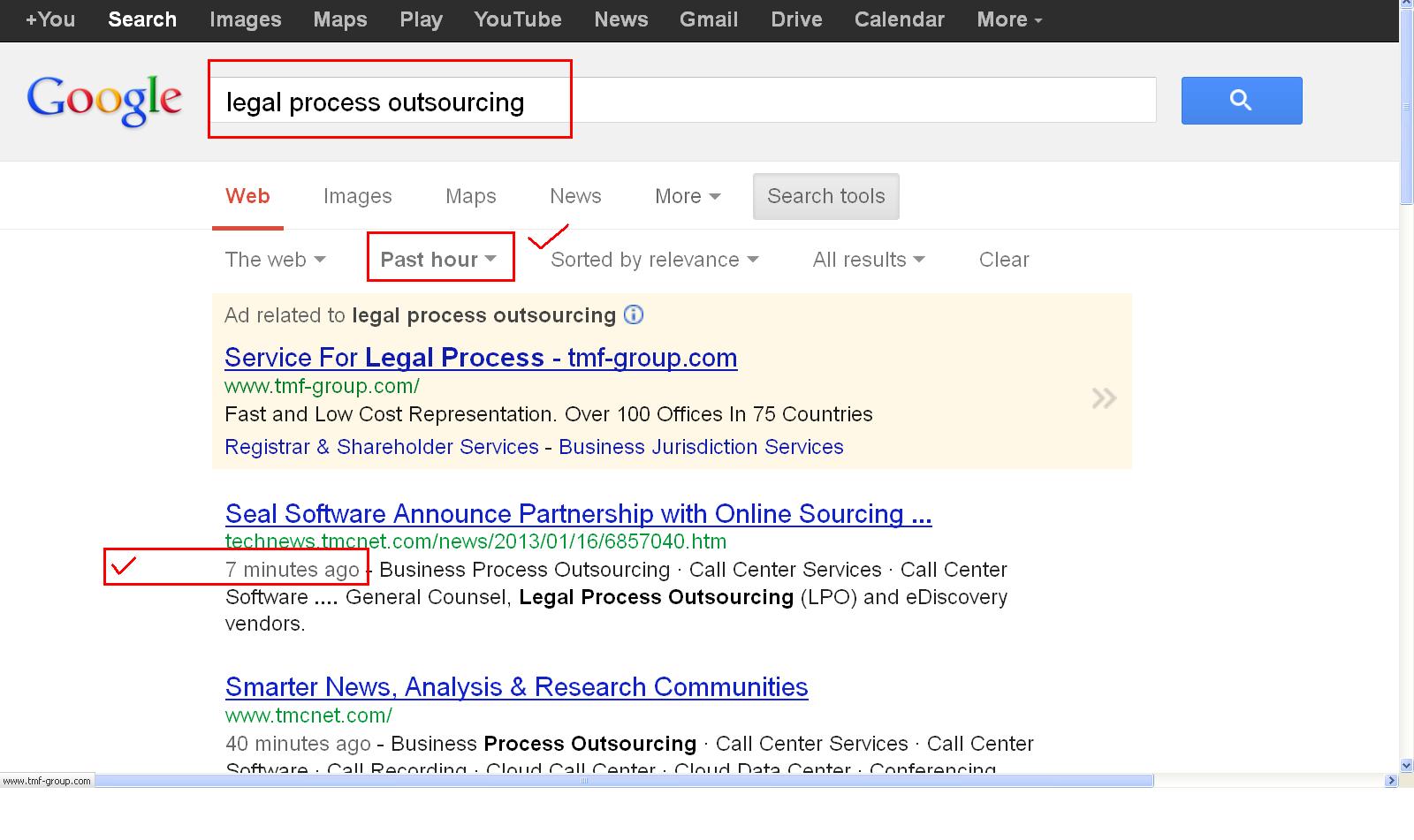
Task: Switch to the Maps results tab
Action: [471, 196]
